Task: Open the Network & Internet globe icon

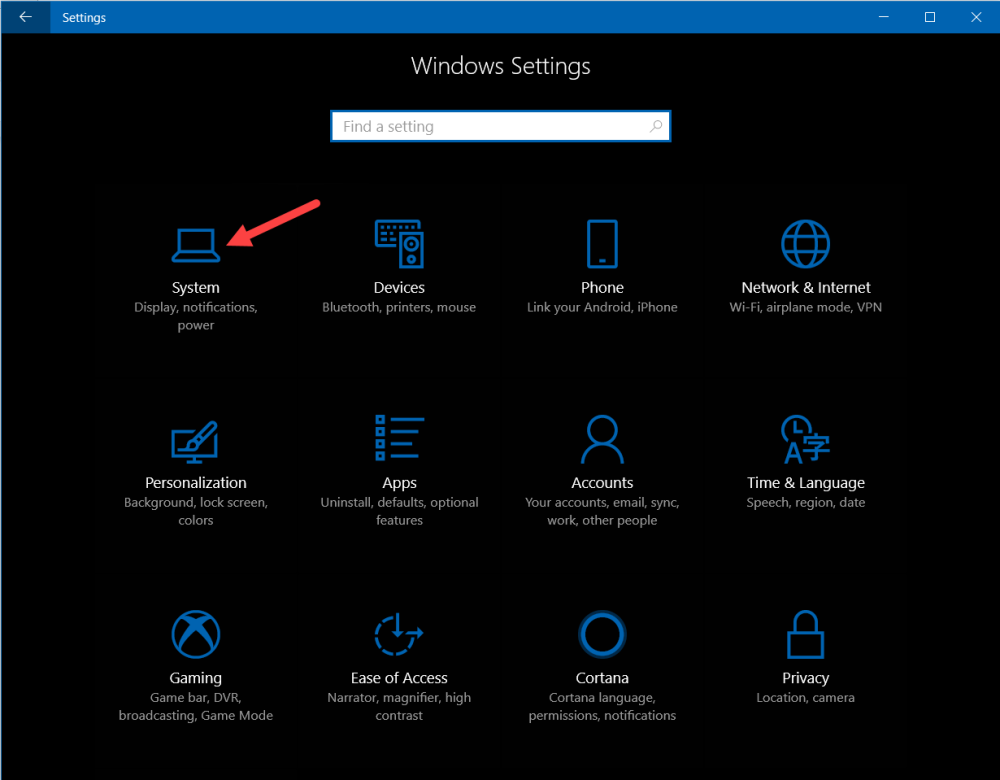Action: [x=805, y=244]
